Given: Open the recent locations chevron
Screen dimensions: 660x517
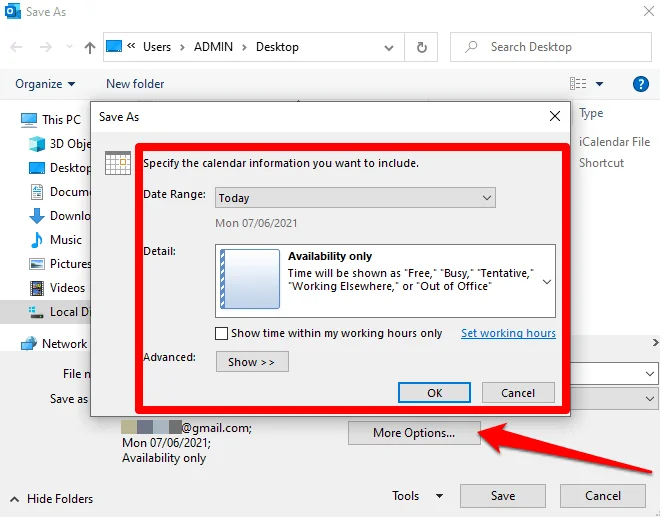Looking at the screenshot, I should 69,47.
